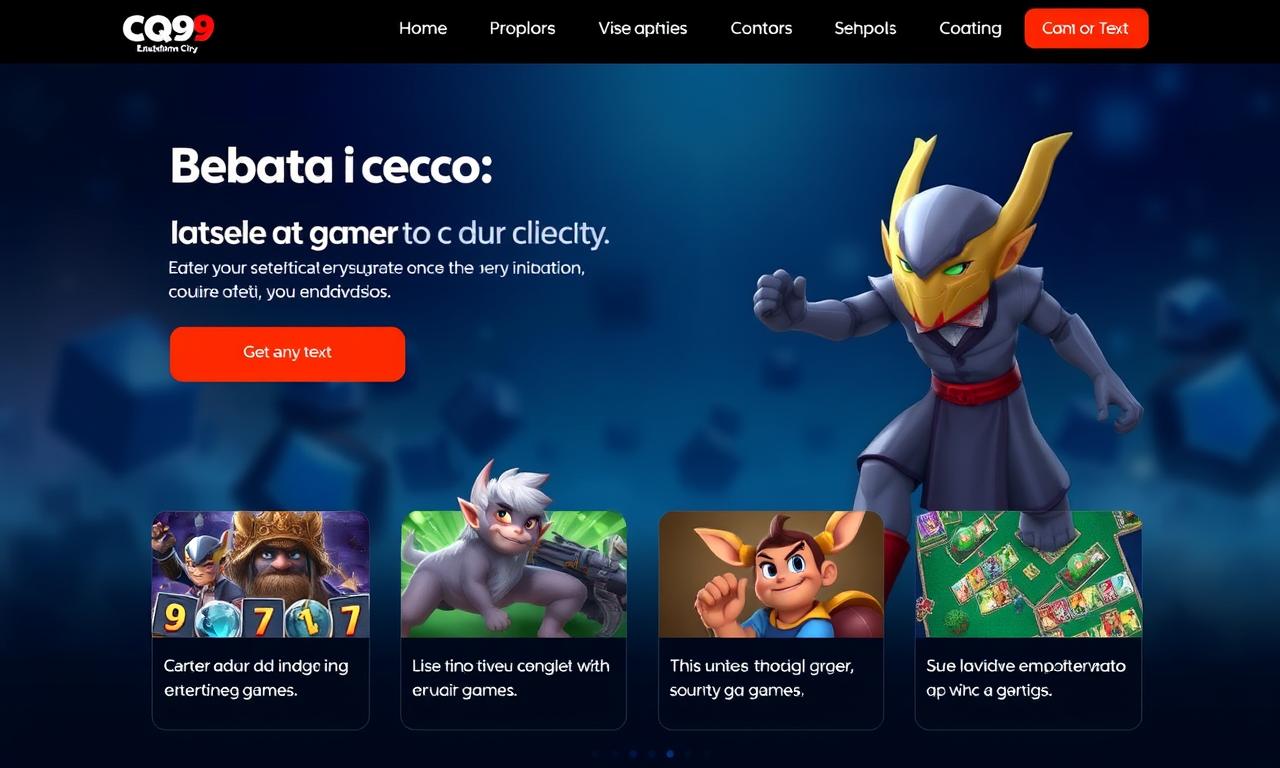Image resolution: width=1280 pixels, height=768 pixels.
Task: Open the Coating menu item
Action: pos(970,28)
